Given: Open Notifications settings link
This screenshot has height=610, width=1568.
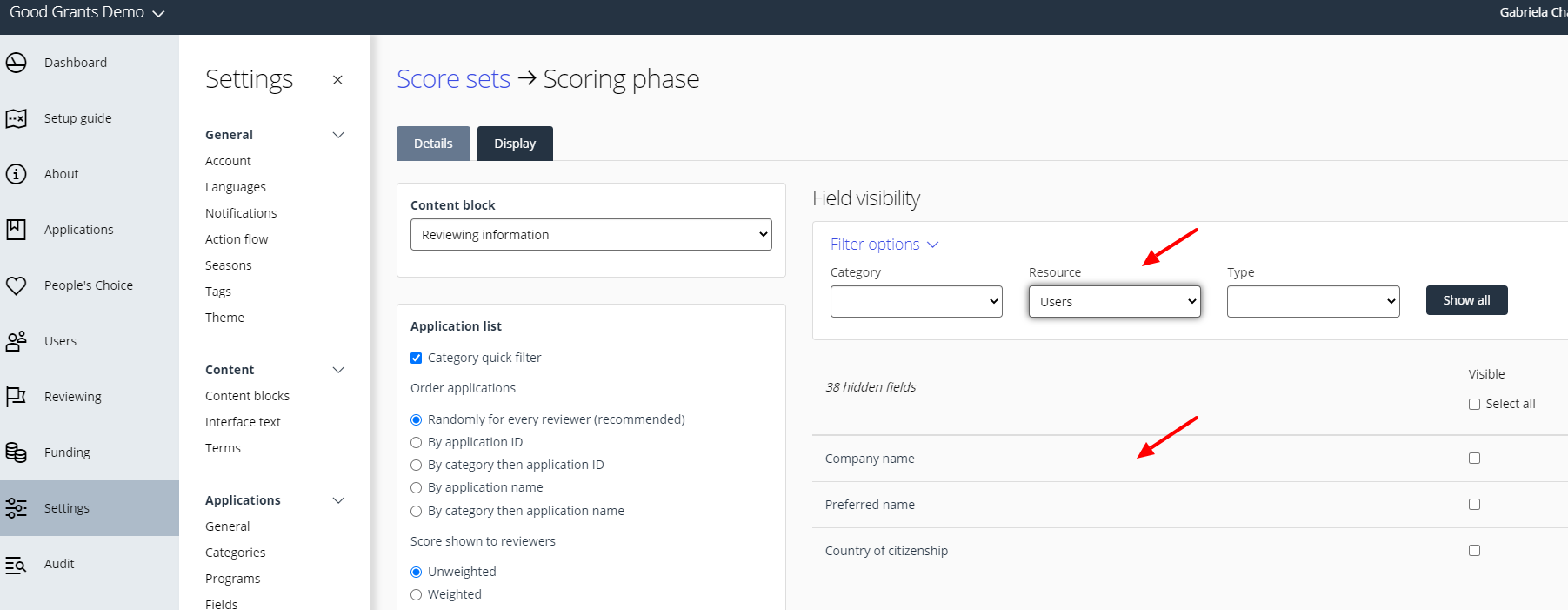Looking at the screenshot, I should 241,213.
